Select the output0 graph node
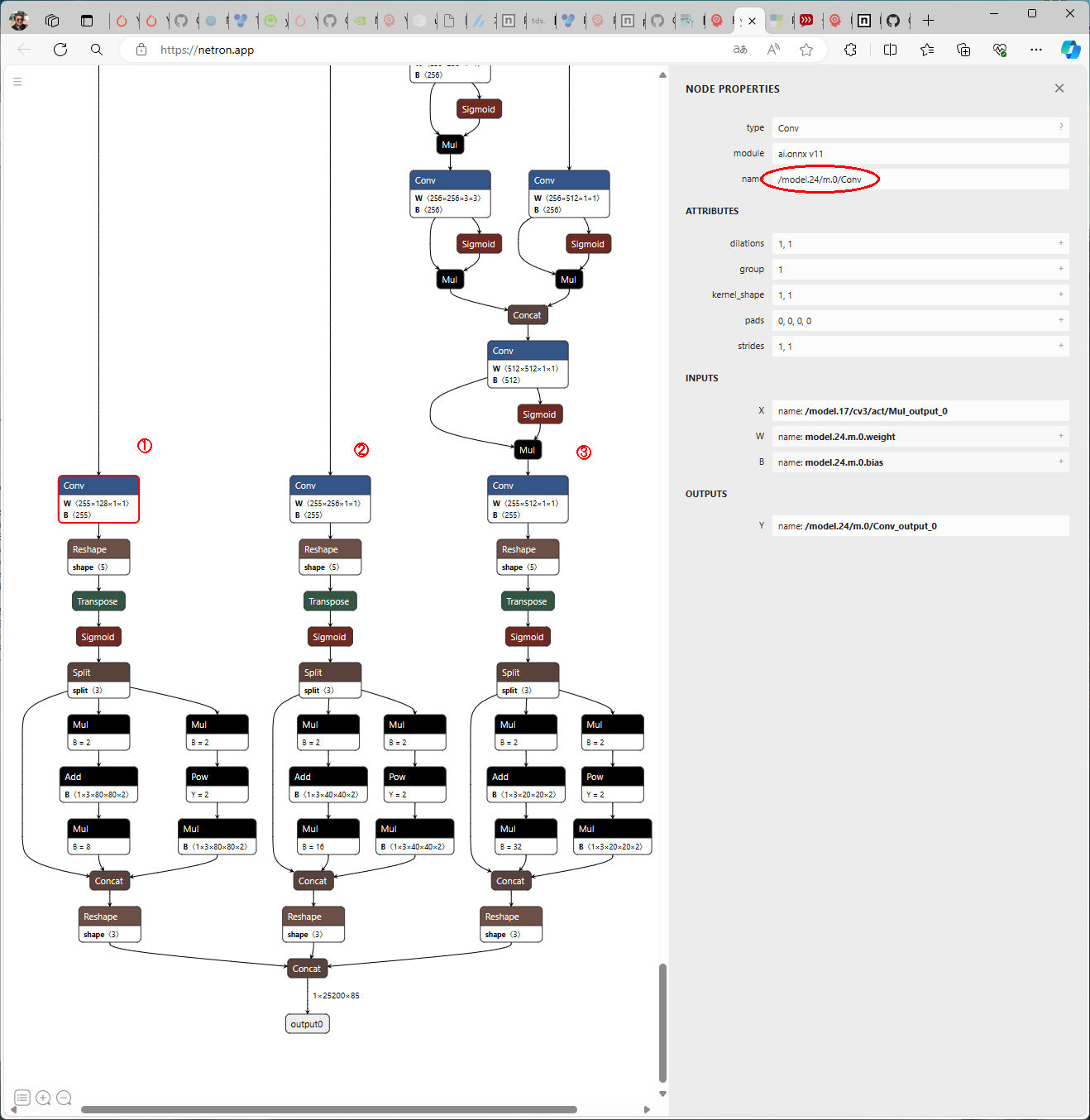The image size is (1090, 1120). [x=307, y=1024]
